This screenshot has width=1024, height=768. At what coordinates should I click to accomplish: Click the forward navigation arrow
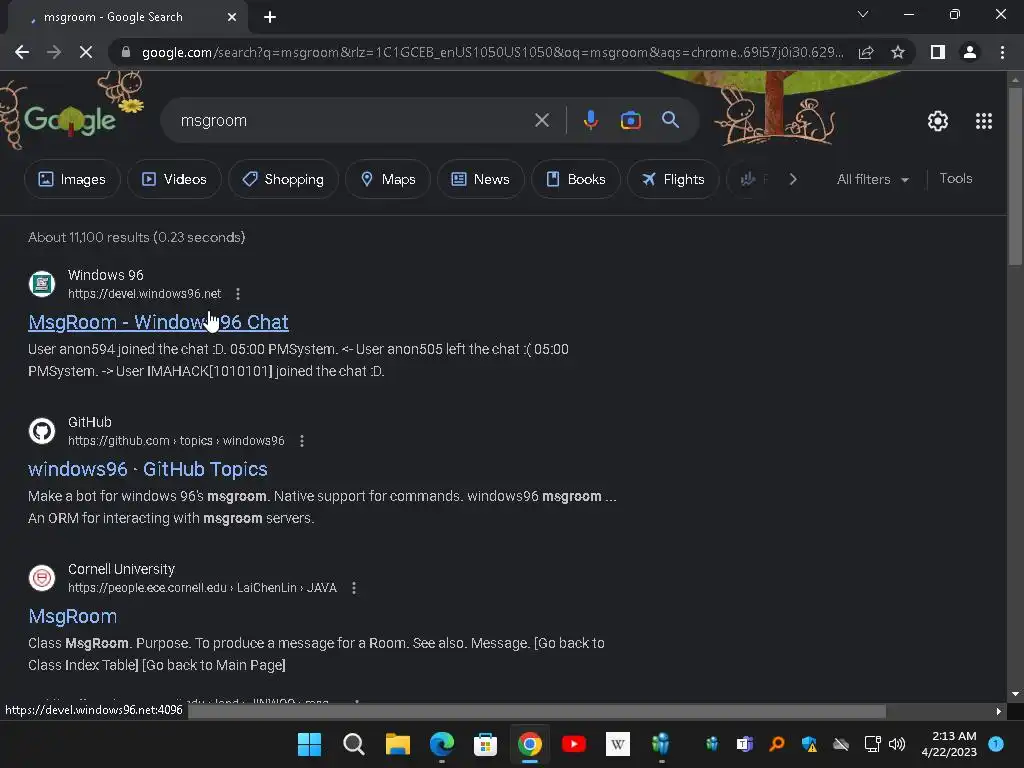click(54, 52)
